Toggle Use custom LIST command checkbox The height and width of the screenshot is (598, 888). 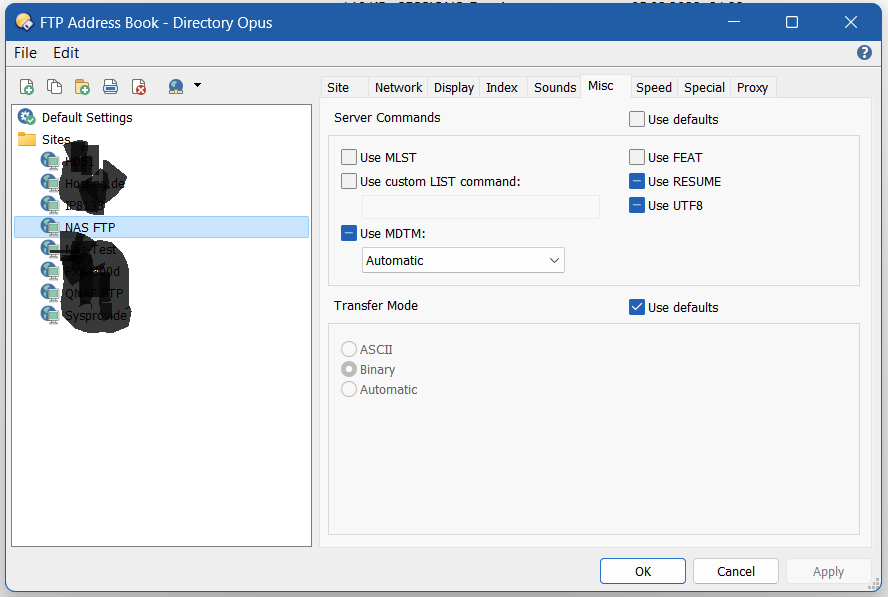click(349, 181)
